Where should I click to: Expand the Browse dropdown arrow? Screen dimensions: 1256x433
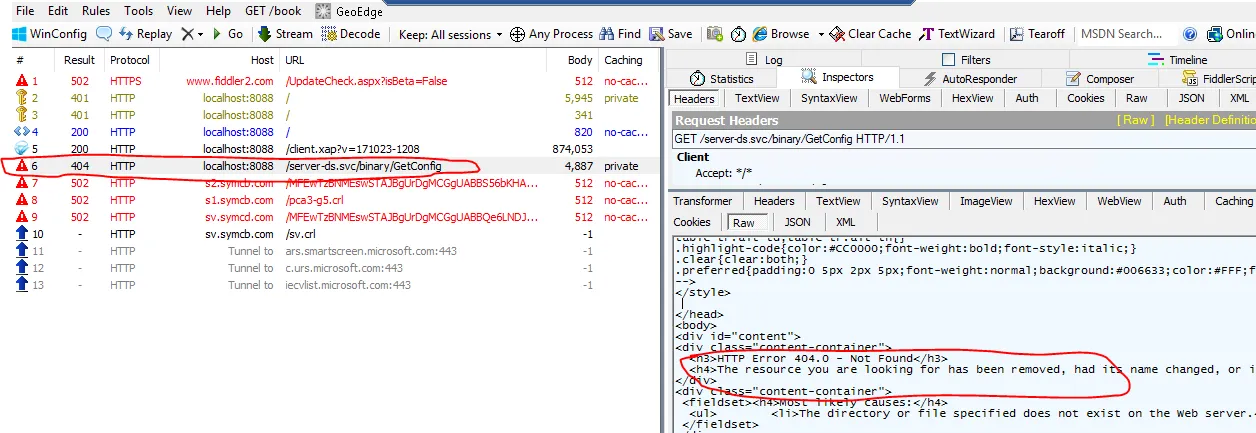(x=821, y=34)
